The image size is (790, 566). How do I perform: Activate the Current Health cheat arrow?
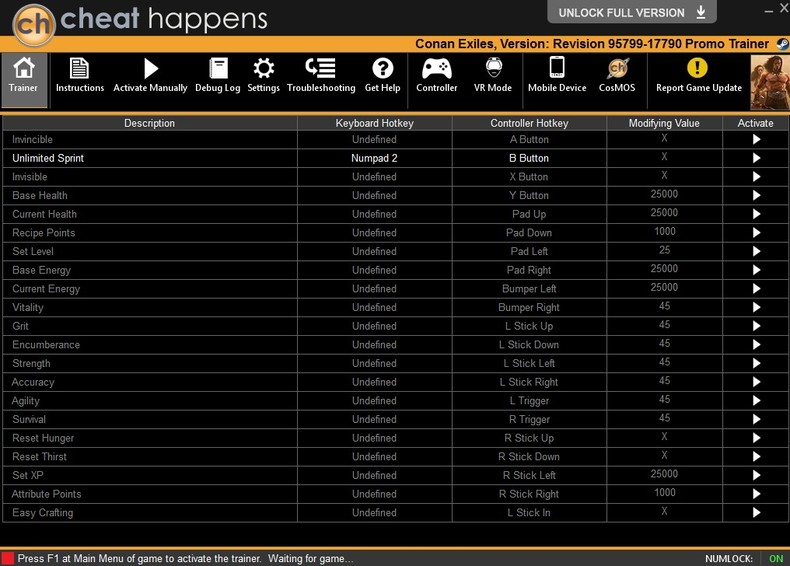(756, 214)
